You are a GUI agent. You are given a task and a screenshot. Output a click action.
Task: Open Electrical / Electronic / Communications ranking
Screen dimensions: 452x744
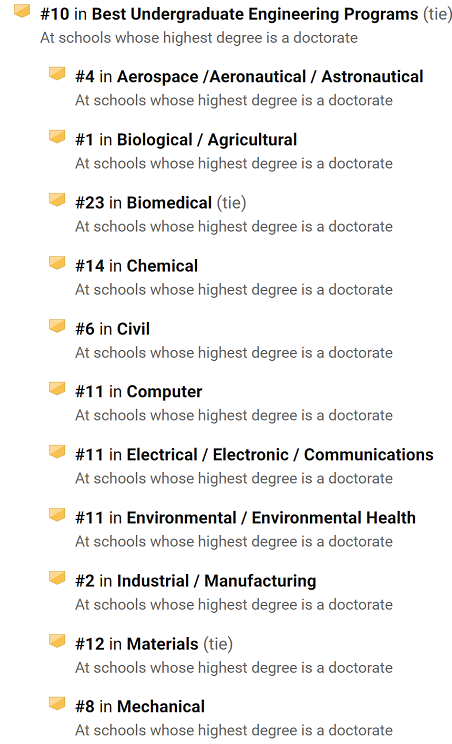280,455
